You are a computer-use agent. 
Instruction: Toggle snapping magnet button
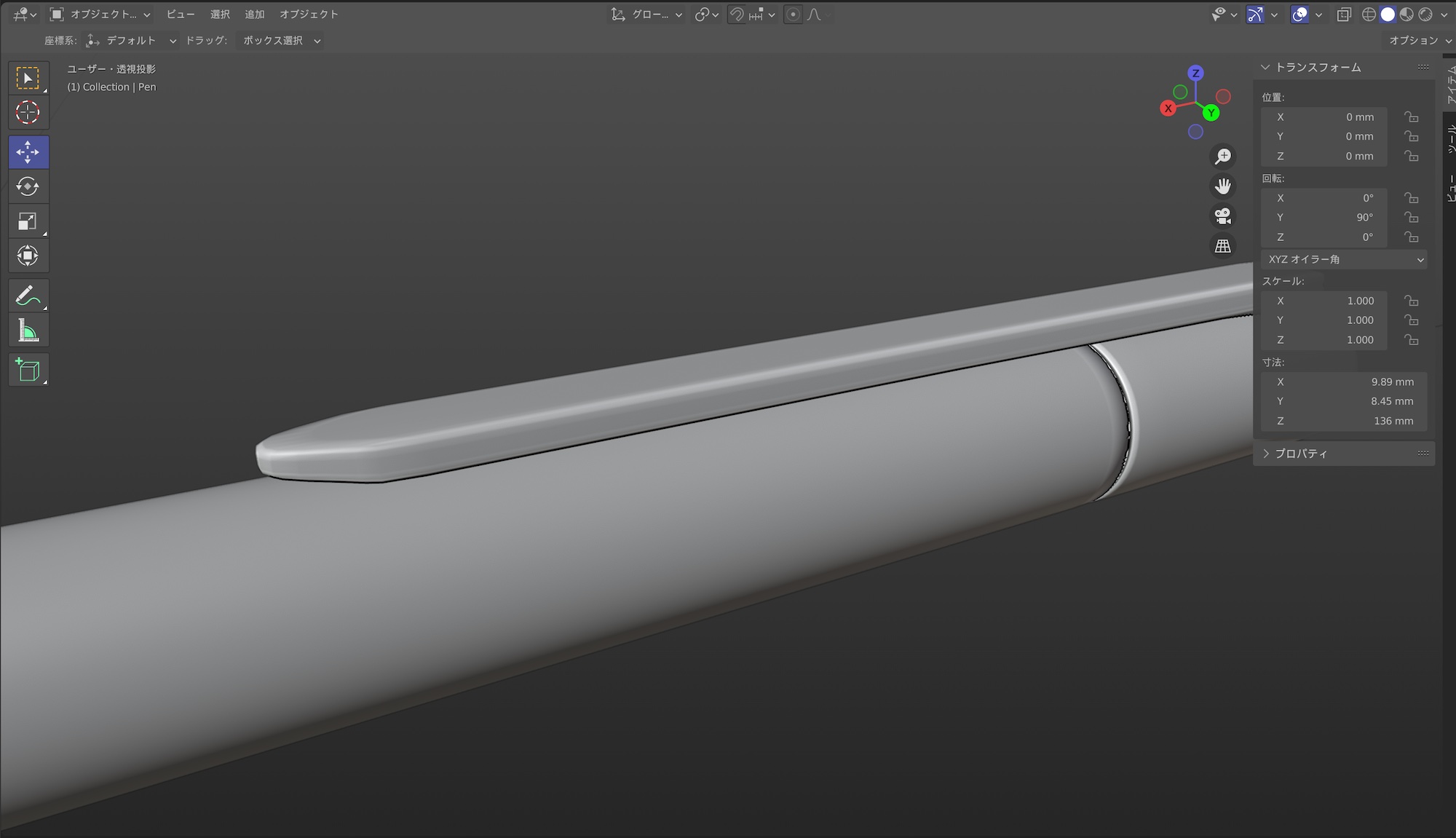pos(737,15)
